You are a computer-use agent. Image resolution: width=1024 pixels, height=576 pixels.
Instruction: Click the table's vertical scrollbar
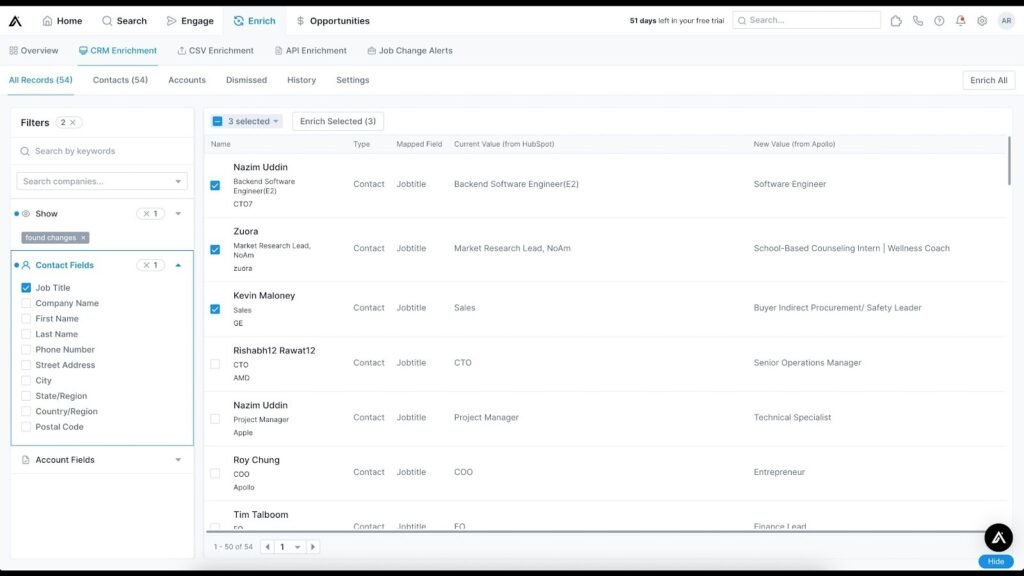pos(1009,160)
